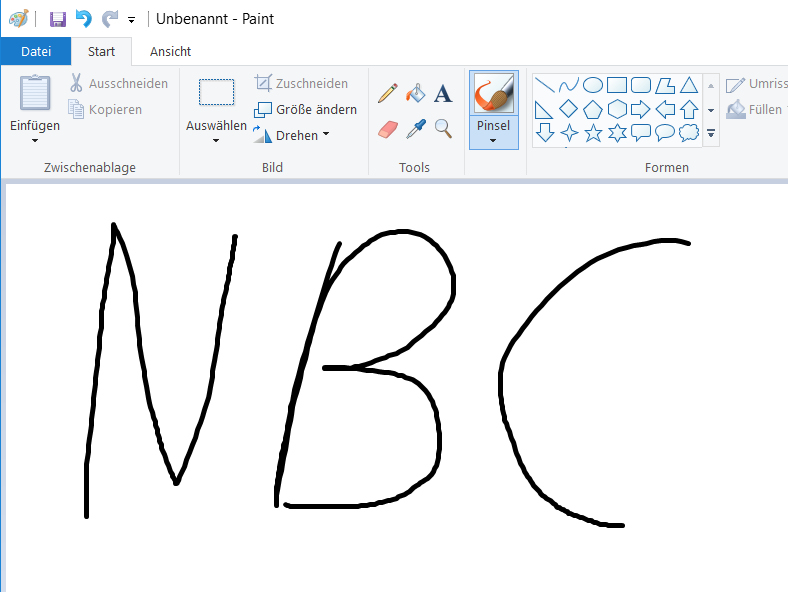Click the Einfügen clipboard icon
Viewport: 788px width, 592px height.
[35, 92]
